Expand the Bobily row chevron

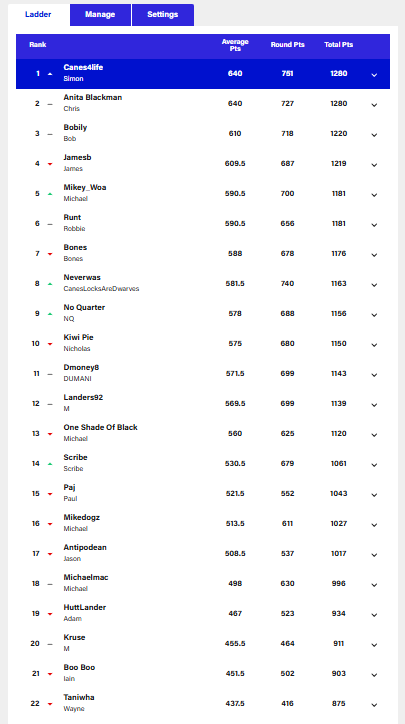374,135
